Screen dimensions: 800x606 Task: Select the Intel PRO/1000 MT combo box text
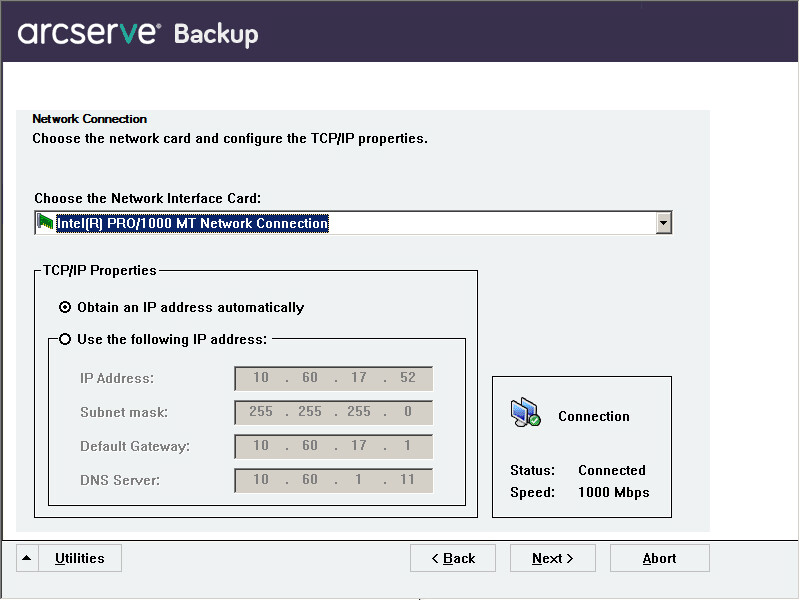pyautogui.click(x=192, y=224)
